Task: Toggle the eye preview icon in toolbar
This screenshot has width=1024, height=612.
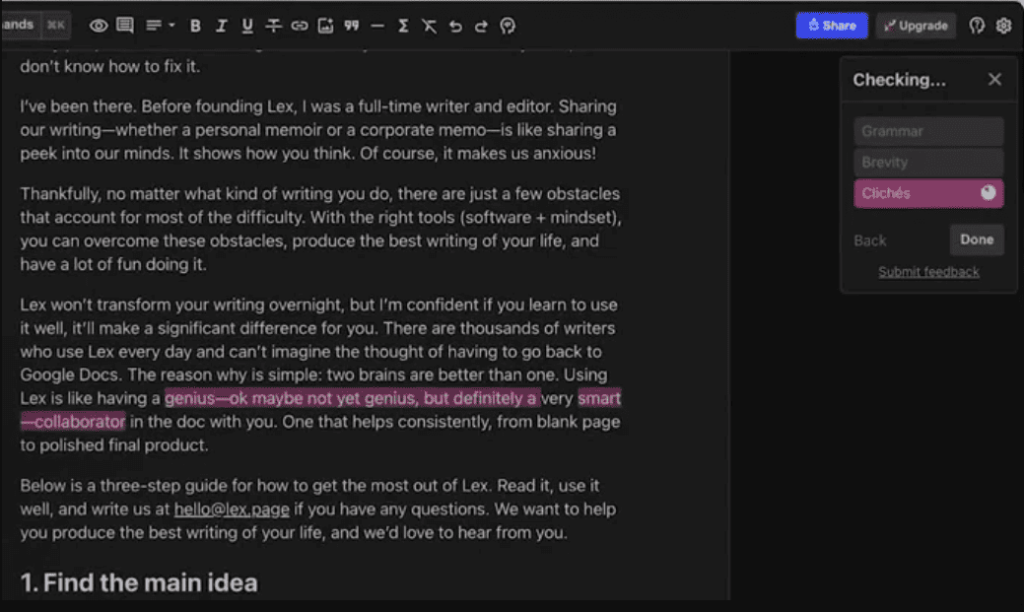Action: [x=98, y=26]
